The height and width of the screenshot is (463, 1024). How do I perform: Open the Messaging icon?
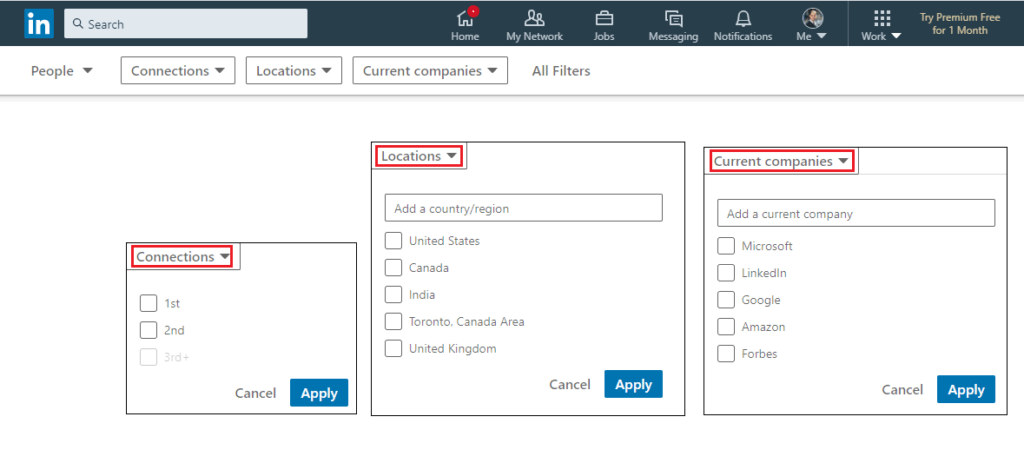coord(673,18)
